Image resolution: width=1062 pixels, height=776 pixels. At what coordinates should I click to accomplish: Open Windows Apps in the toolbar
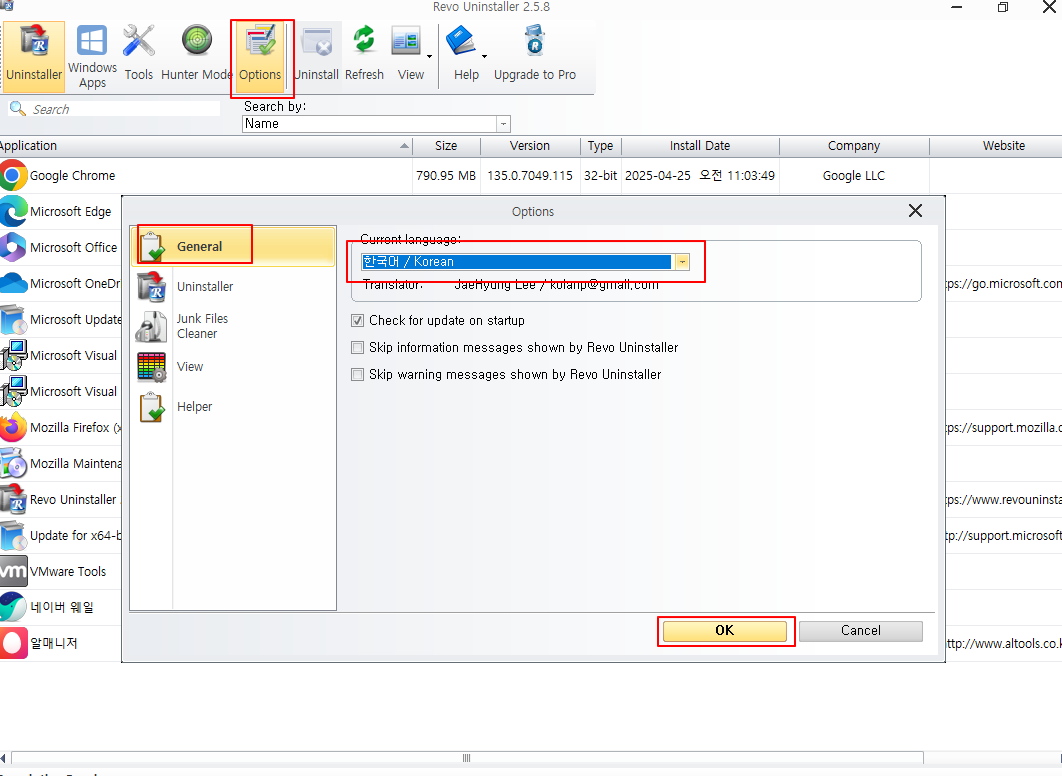tap(92, 56)
